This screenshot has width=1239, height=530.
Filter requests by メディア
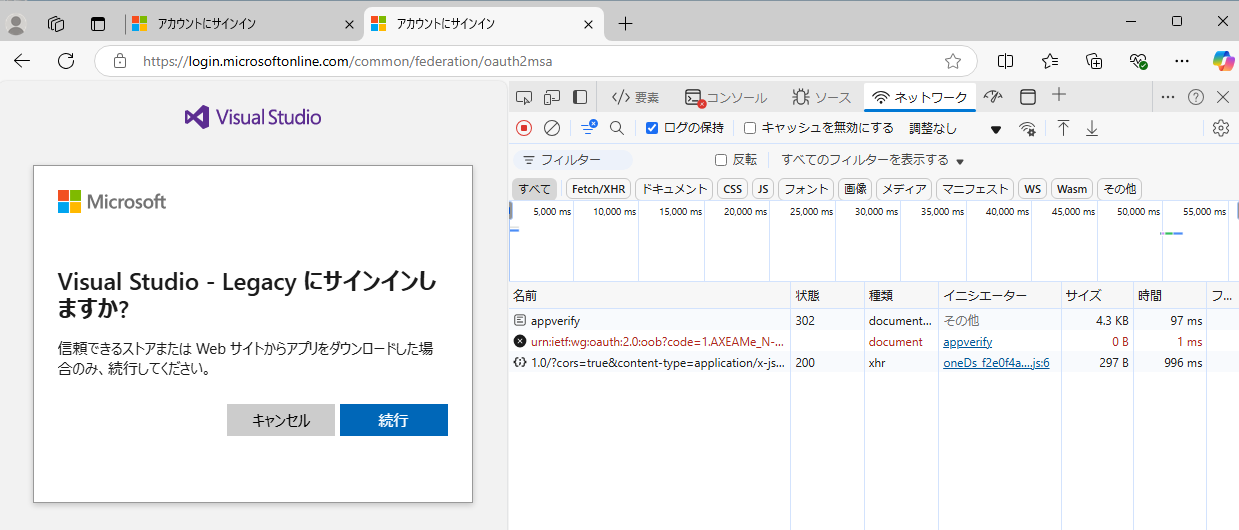(x=904, y=189)
